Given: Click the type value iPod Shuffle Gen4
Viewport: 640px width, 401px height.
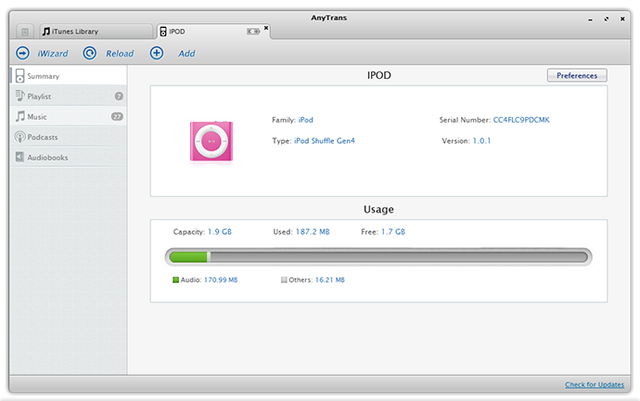Looking at the screenshot, I should click(x=324, y=141).
